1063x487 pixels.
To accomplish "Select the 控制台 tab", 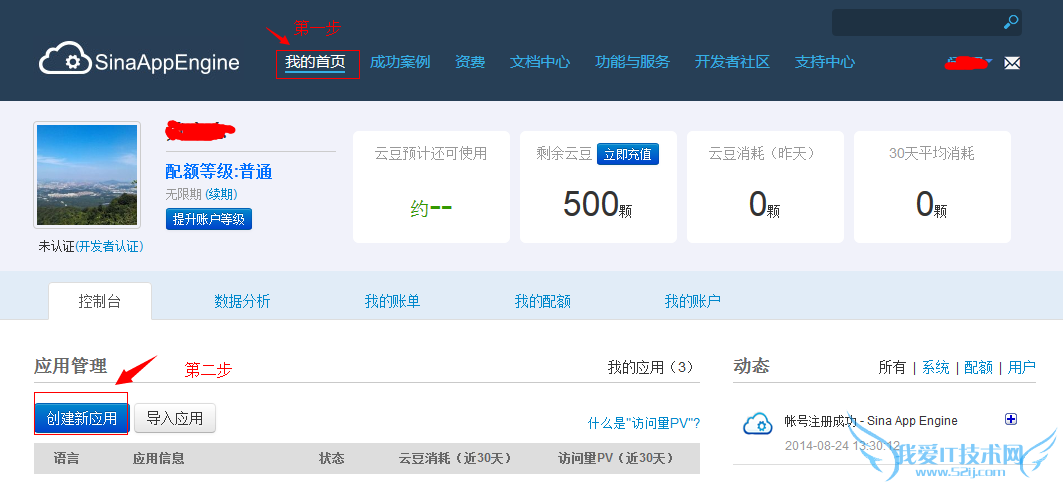I will [x=100, y=301].
